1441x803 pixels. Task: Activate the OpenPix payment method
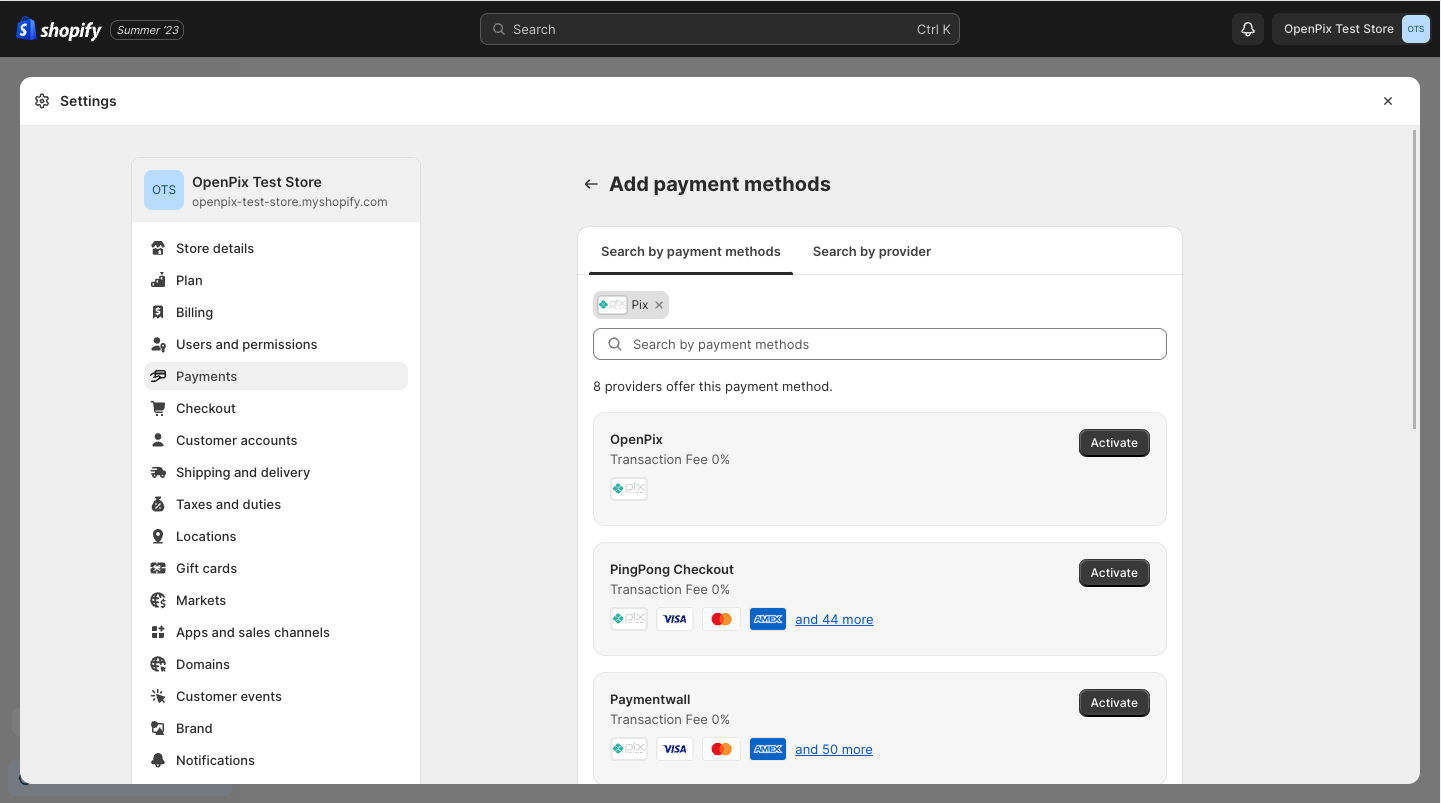[1113, 442]
